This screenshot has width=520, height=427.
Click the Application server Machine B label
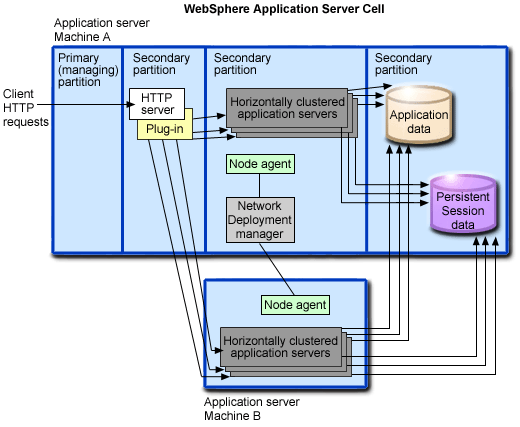tap(252, 409)
